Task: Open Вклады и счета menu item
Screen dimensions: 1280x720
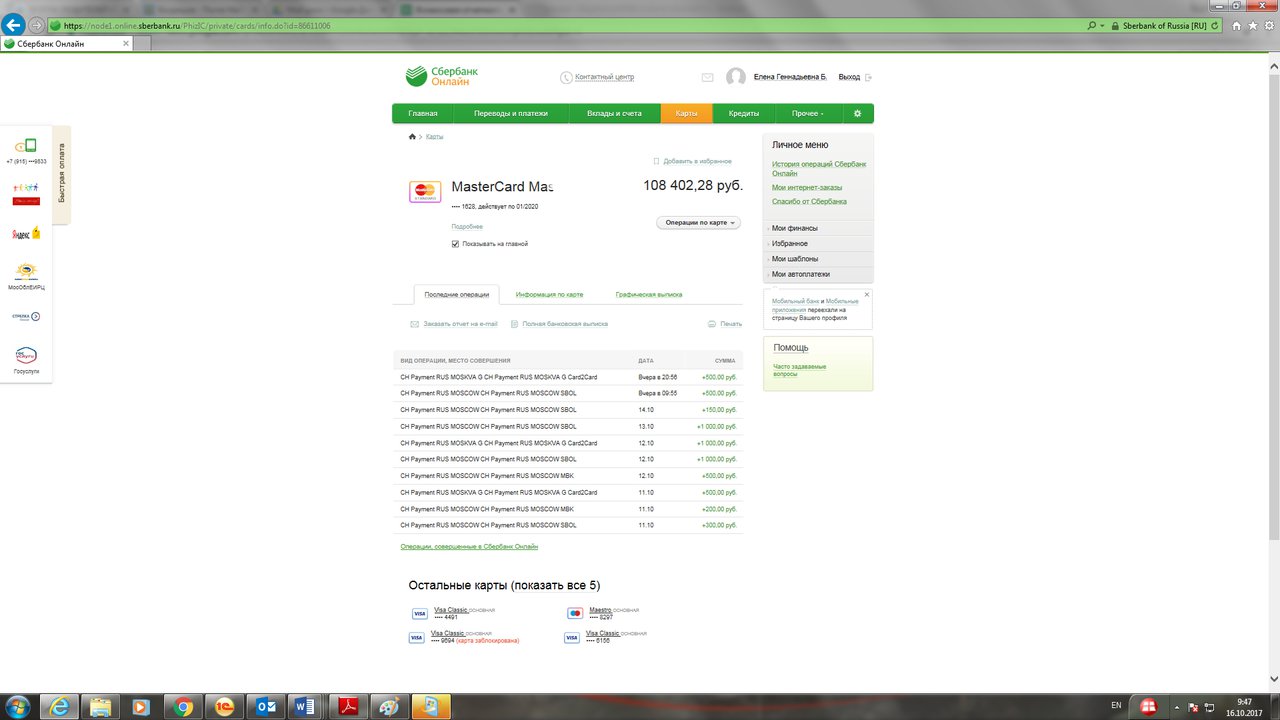Action: pos(614,114)
